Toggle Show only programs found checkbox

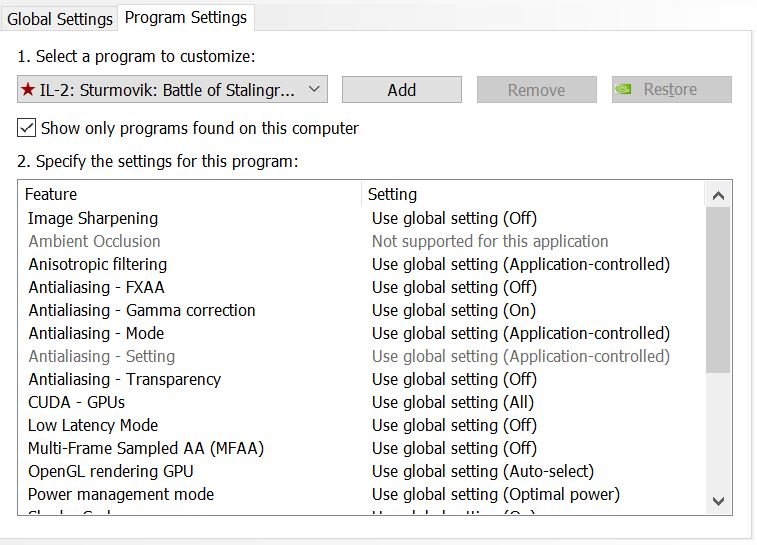click(27, 128)
